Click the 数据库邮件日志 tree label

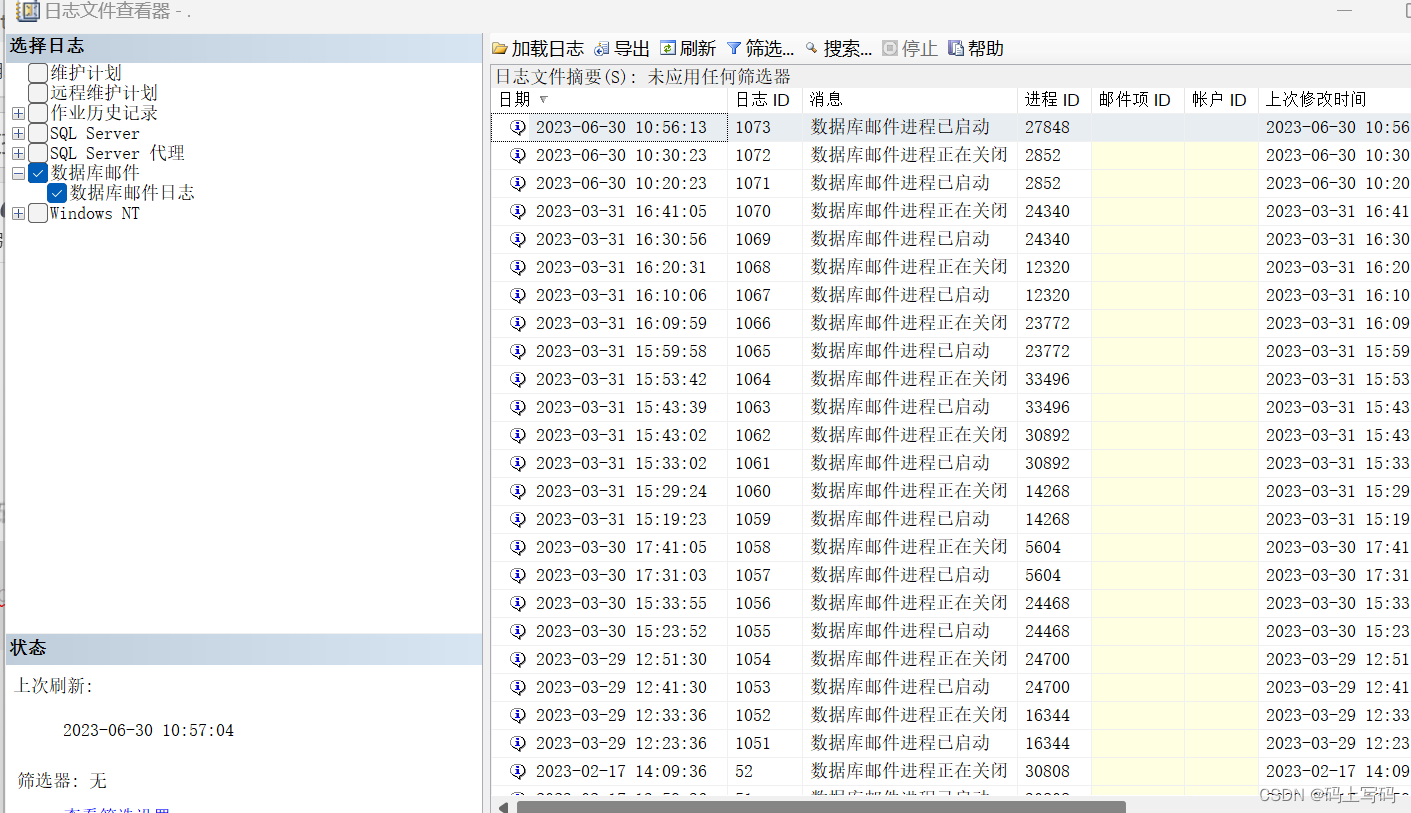tap(132, 193)
